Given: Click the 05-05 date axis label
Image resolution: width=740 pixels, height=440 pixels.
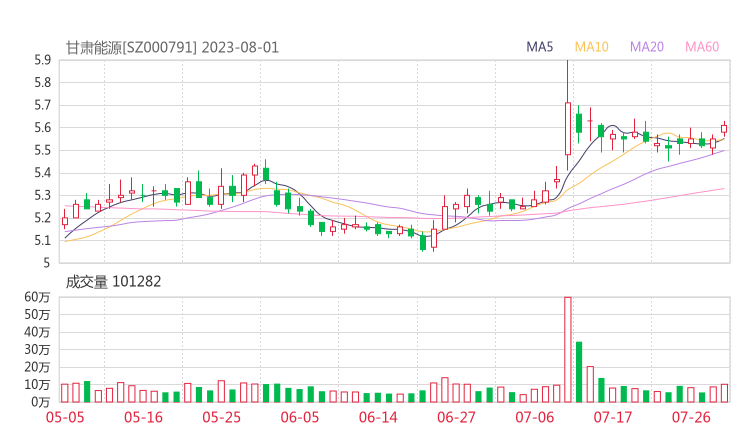Looking at the screenshot, I should click(x=65, y=417).
